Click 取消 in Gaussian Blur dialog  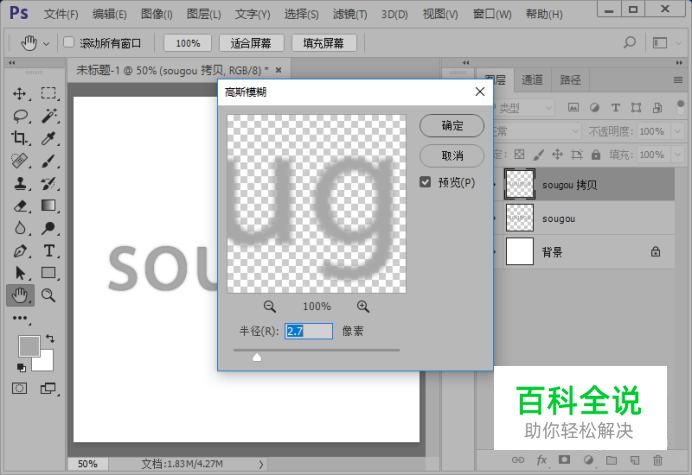pos(451,155)
